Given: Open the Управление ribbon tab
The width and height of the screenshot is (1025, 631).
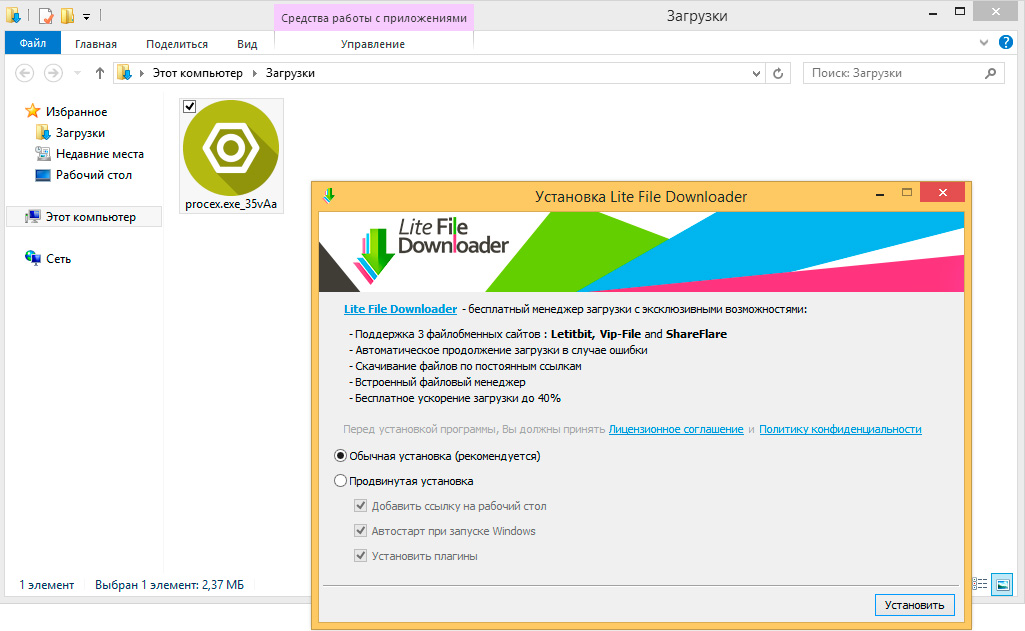Looking at the screenshot, I should [x=373, y=44].
